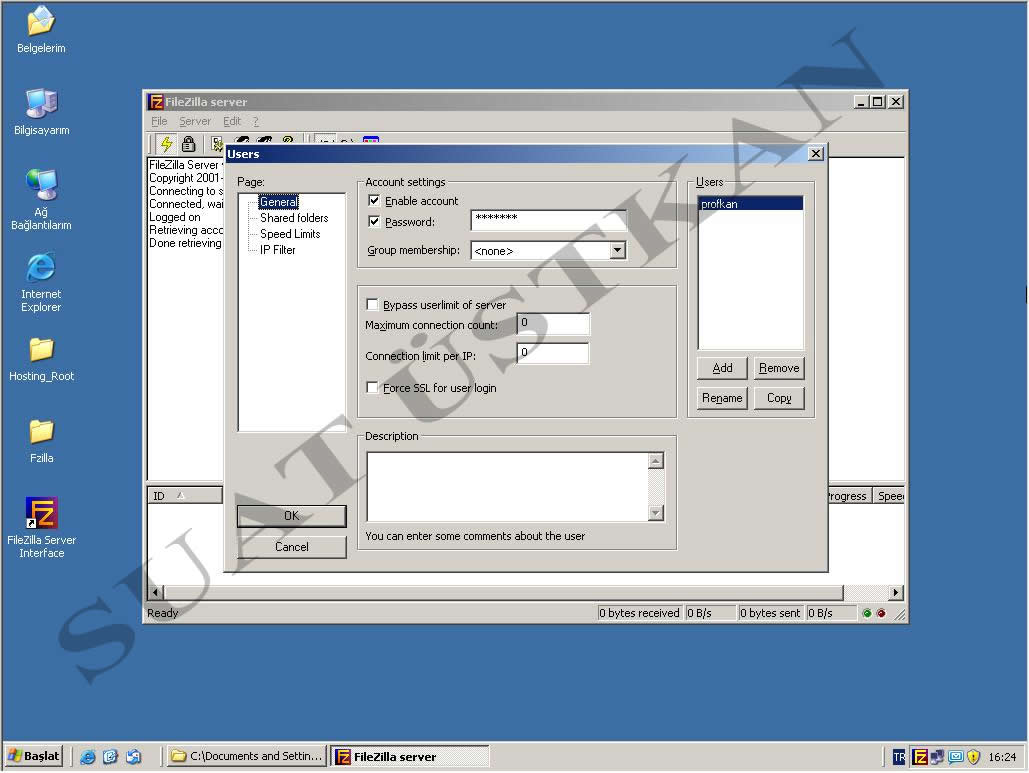This screenshot has width=1029, height=773.
Task: Switch to the Speed Limits page
Action: click(x=290, y=234)
